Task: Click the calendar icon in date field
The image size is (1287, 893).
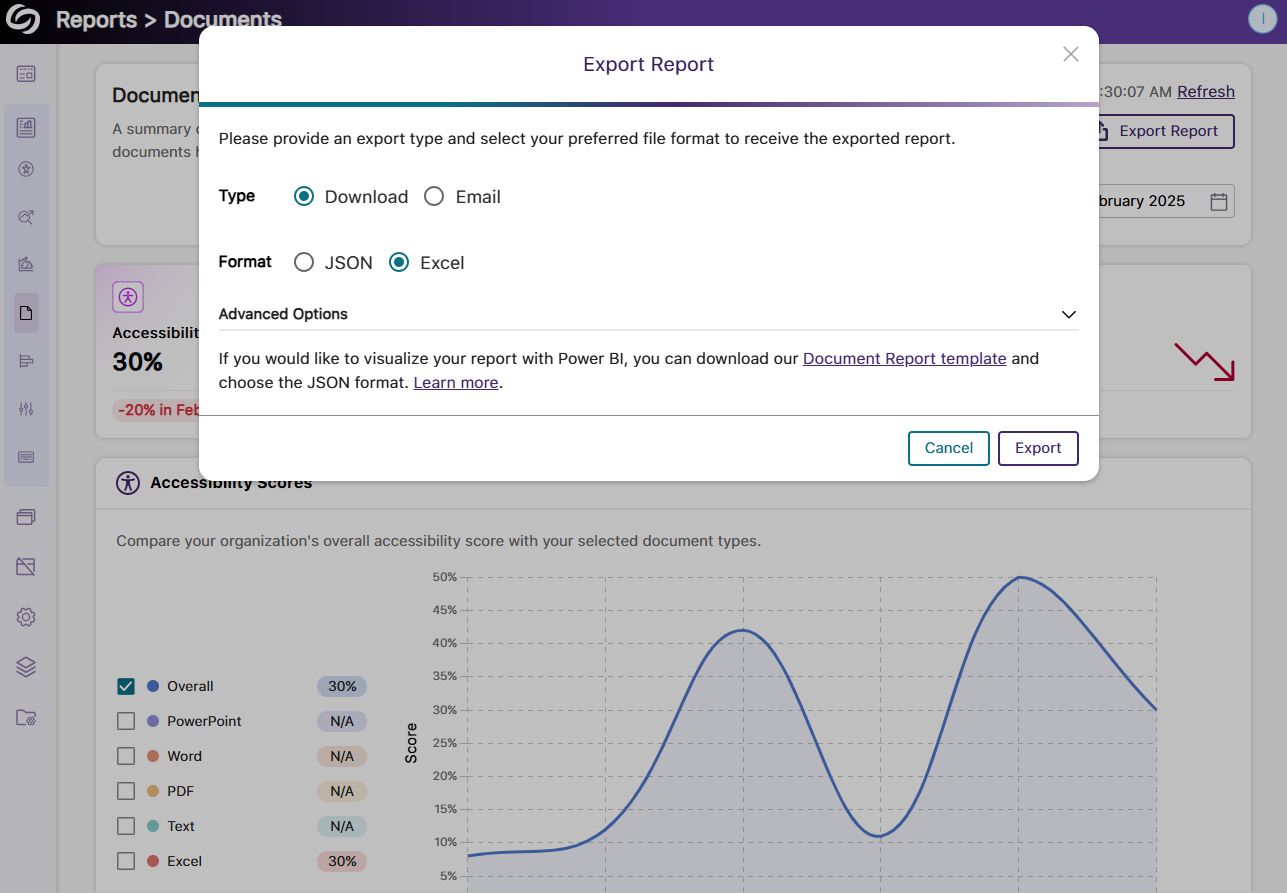Action: pos(1219,201)
